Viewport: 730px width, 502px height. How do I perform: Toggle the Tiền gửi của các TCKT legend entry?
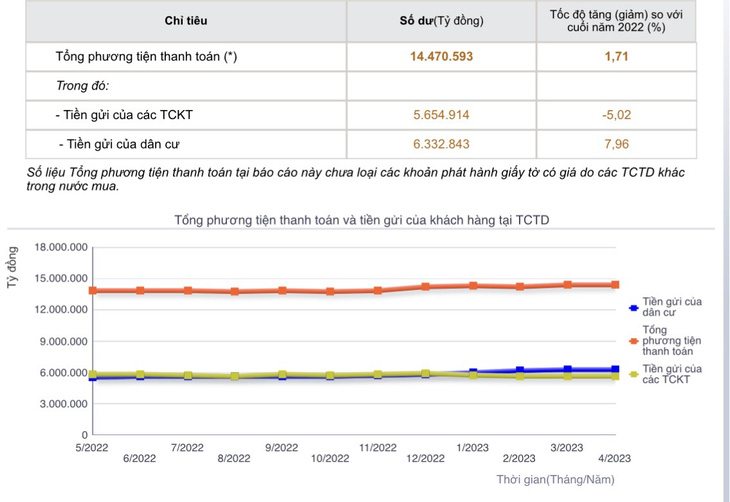click(x=666, y=374)
